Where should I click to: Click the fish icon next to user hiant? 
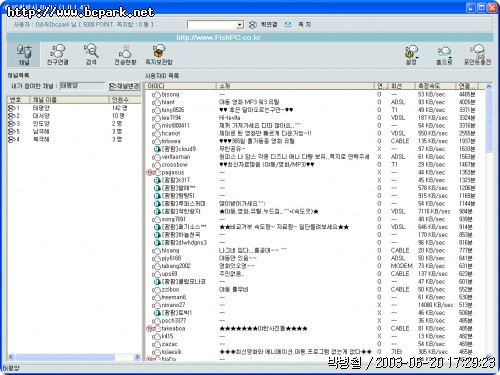[156, 102]
